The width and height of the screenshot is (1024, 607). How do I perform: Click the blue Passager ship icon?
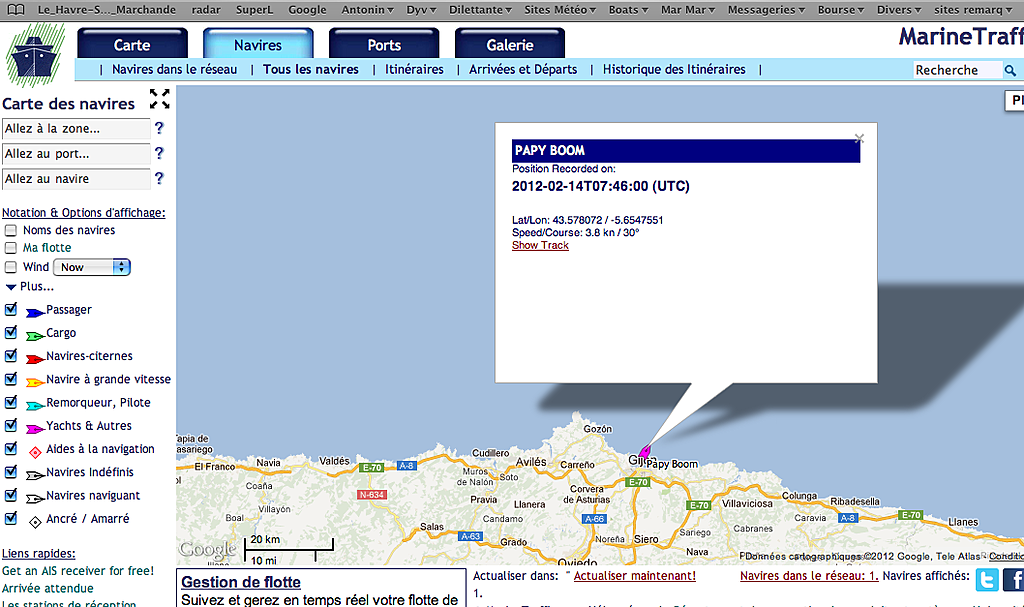35,313
